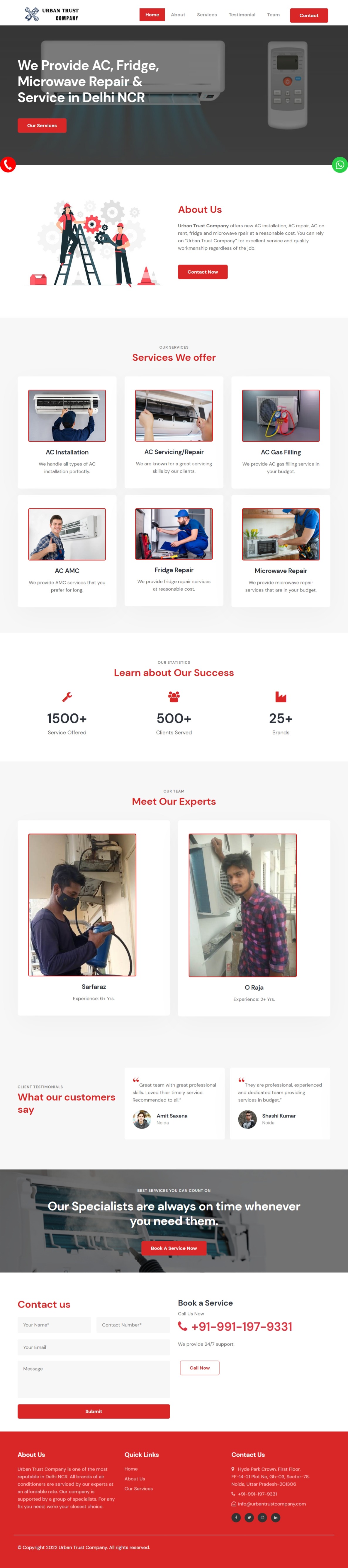This screenshot has height=1568, width=348.
Task: Focus the Message text area
Action: 93,1379
